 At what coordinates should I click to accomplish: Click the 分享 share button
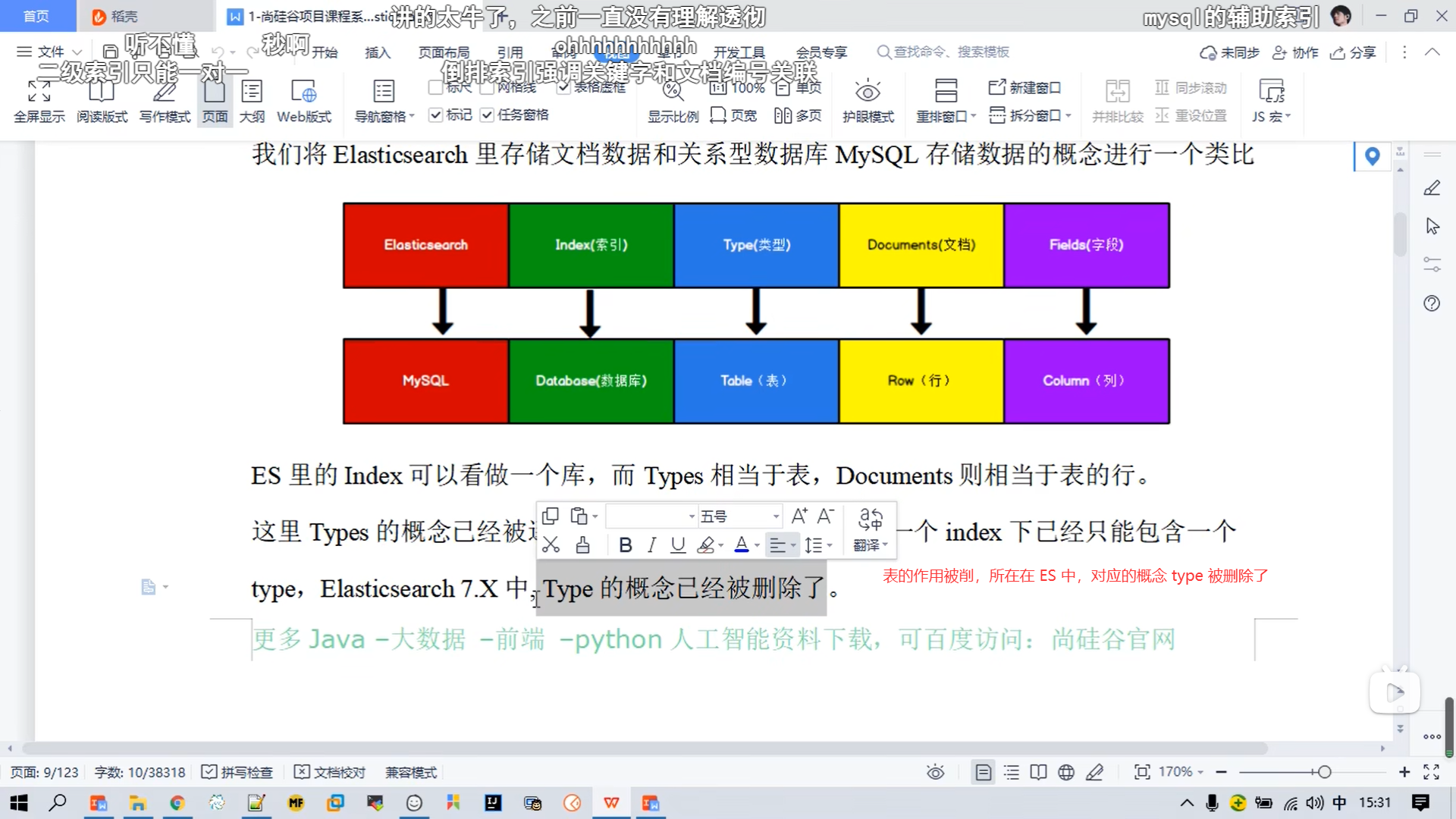(1354, 52)
